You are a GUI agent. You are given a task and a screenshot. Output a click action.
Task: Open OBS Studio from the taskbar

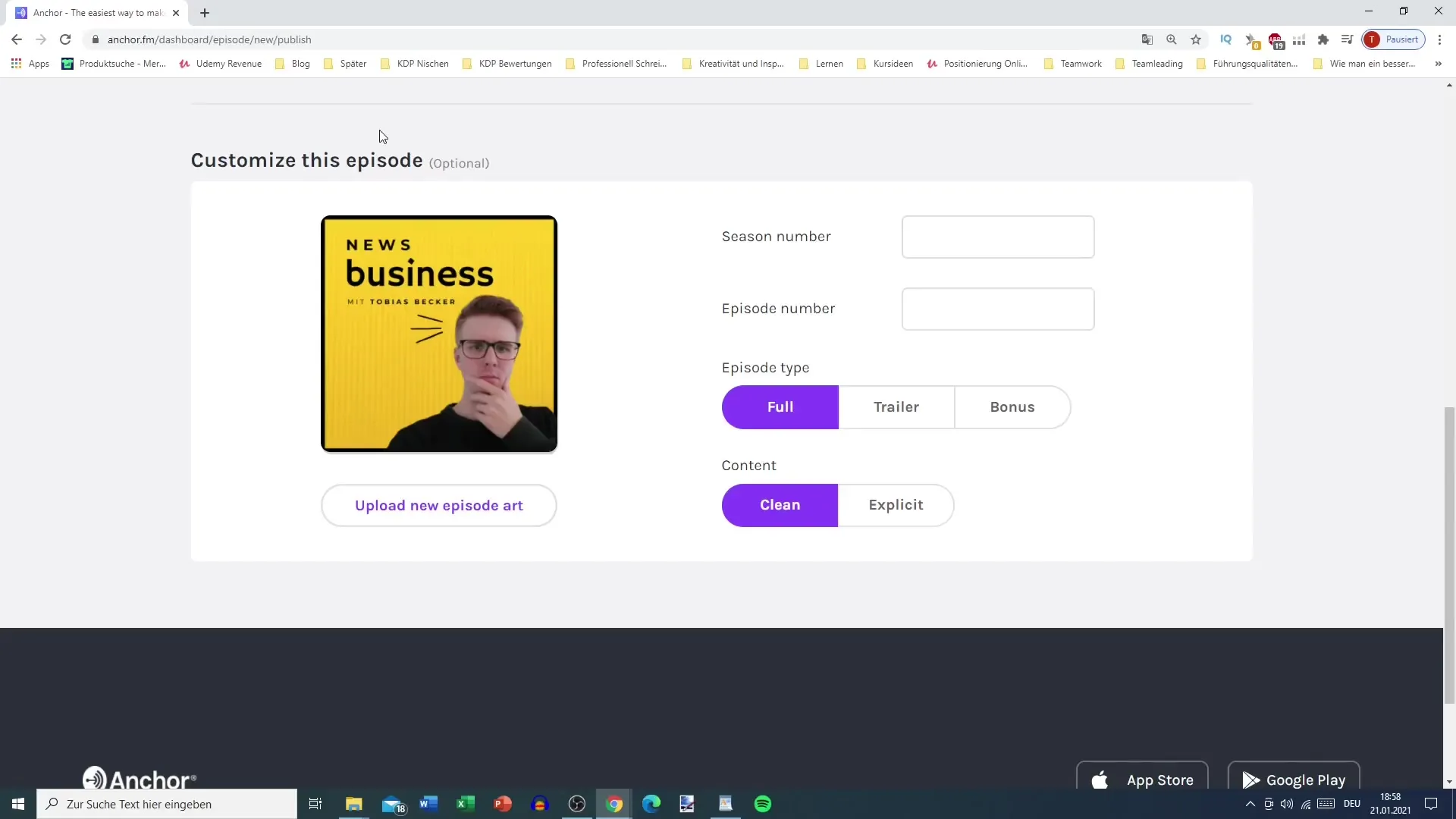[577, 804]
